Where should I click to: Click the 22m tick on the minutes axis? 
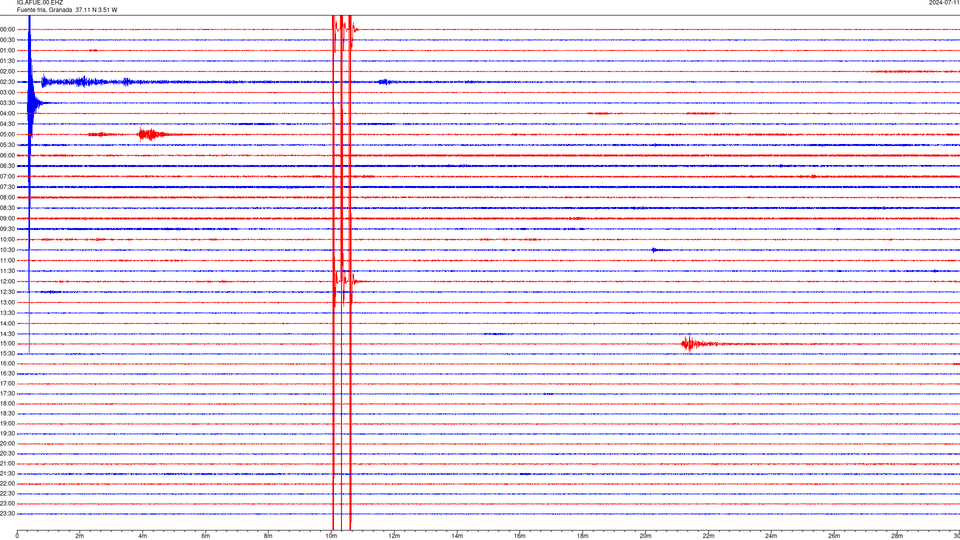(708, 536)
